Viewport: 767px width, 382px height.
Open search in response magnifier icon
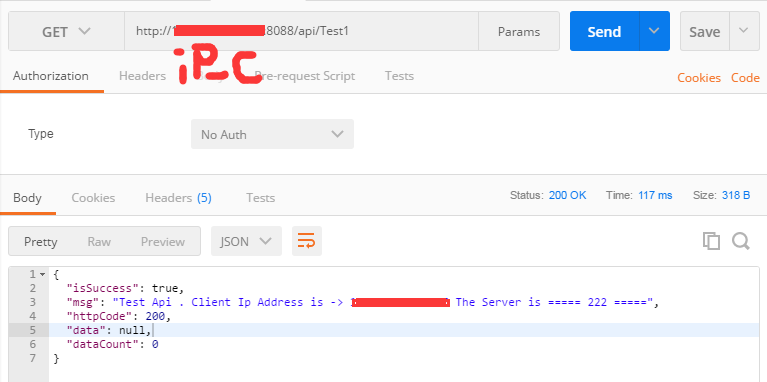[741, 241]
